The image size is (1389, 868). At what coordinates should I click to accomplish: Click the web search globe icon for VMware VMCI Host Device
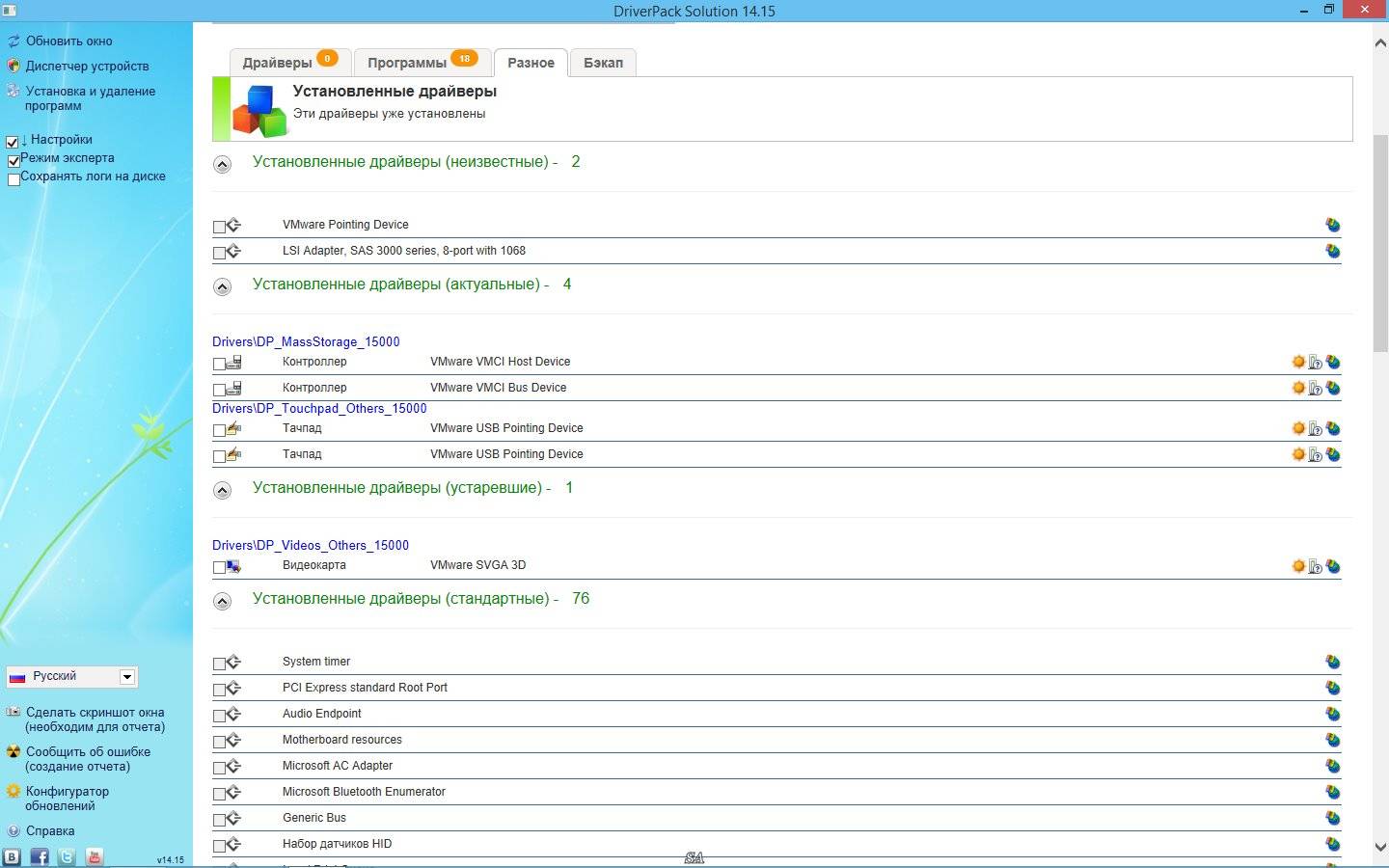(x=1333, y=362)
